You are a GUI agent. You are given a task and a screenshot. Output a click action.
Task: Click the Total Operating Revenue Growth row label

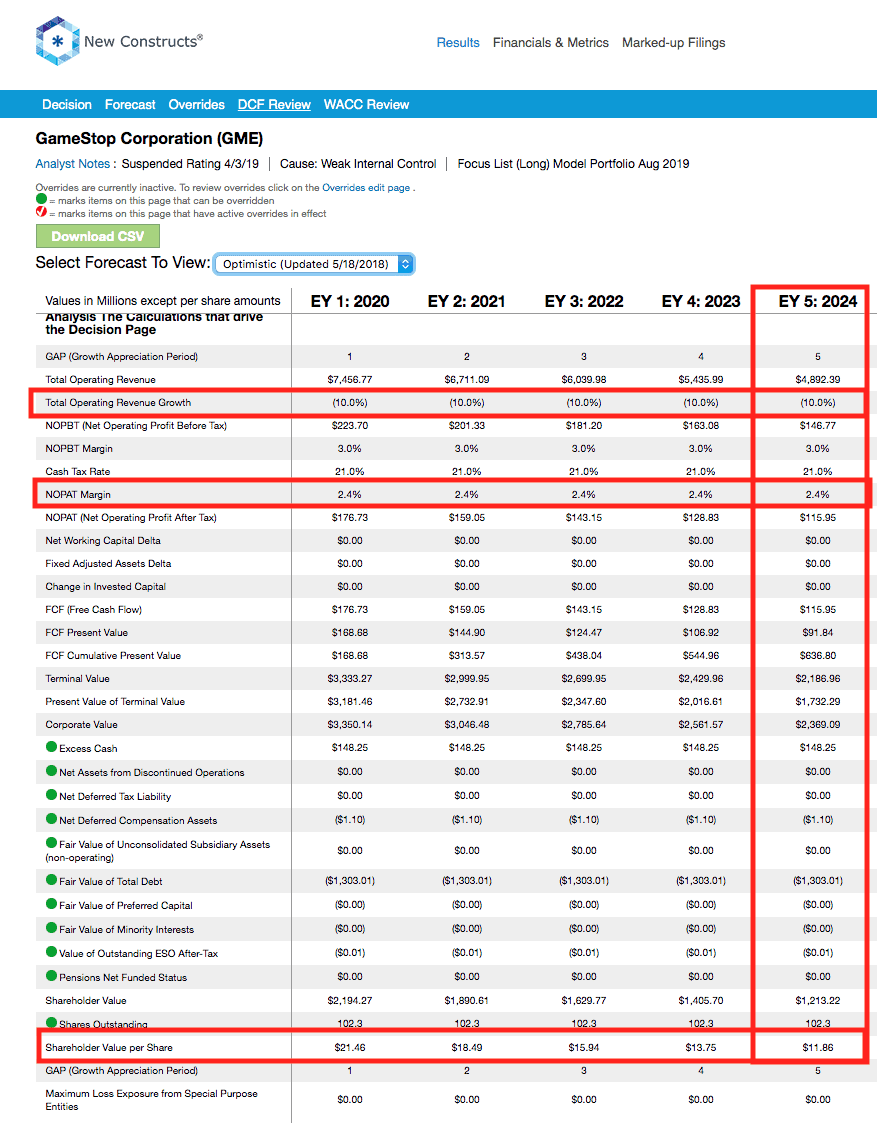coord(118,403)
